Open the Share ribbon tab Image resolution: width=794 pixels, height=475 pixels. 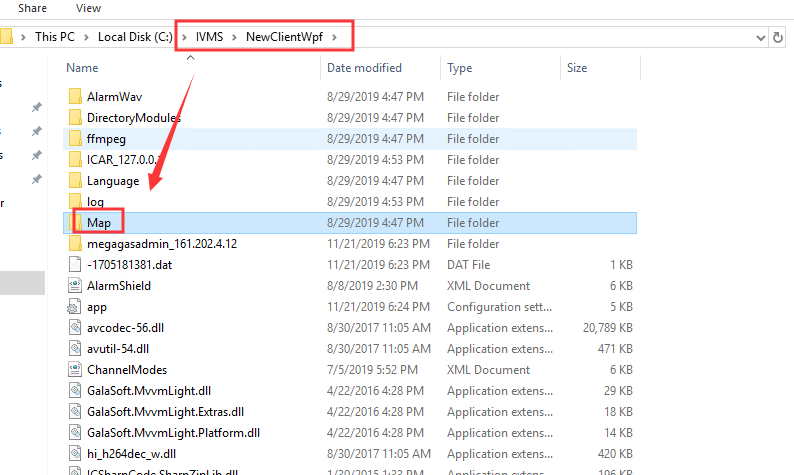coord(32,8)
